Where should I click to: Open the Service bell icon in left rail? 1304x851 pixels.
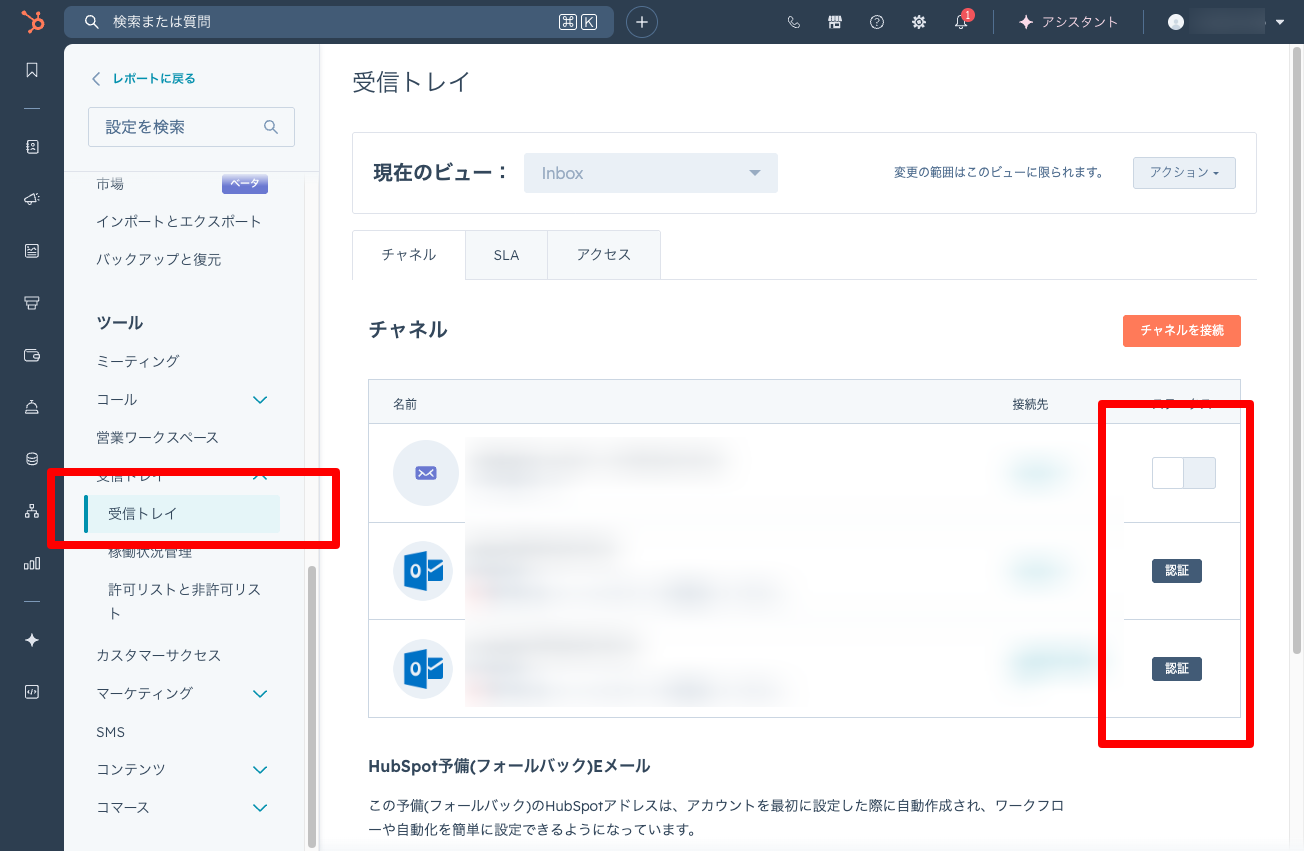point(32,407)
